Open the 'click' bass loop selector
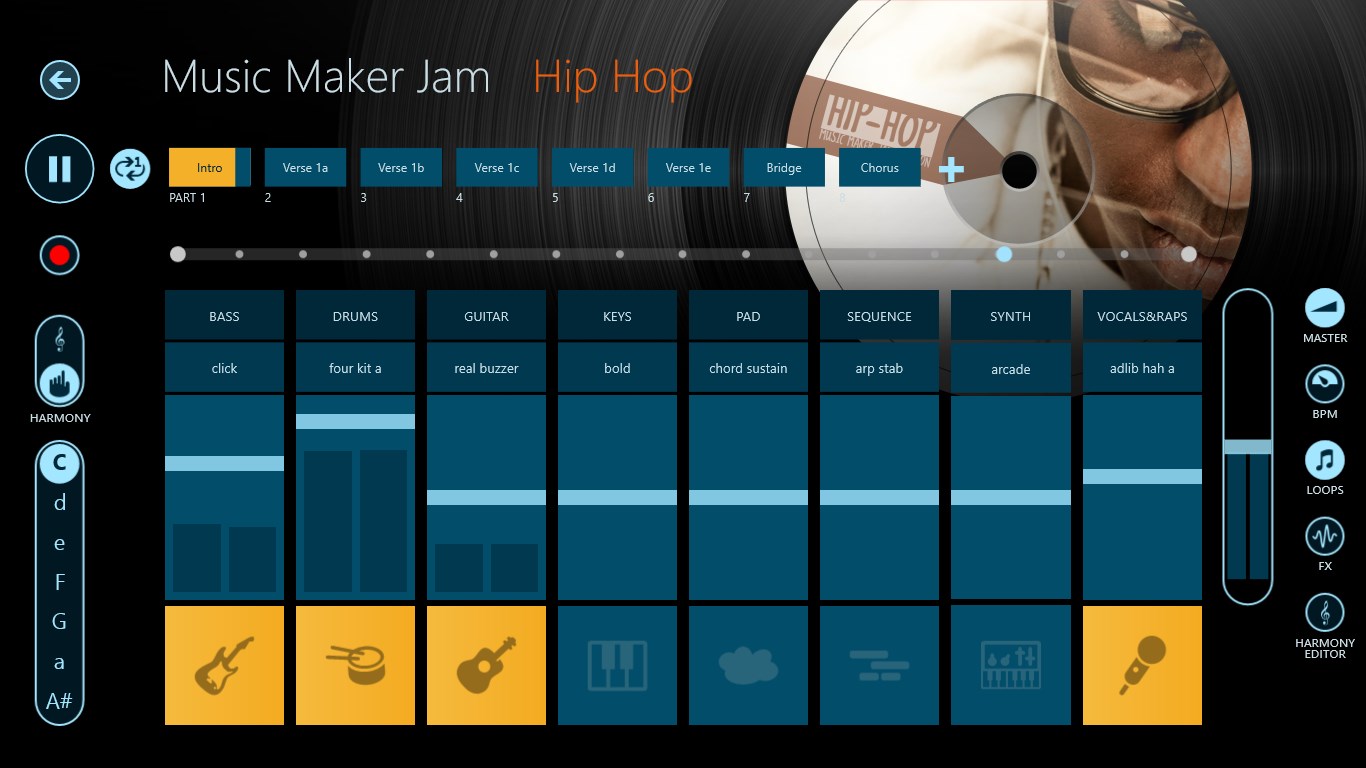This screenshot has width=1366, height=768. [224, 367]
